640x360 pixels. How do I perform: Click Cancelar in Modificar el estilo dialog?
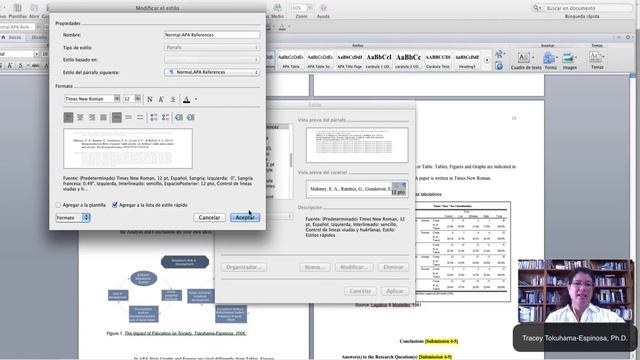tap(209, 218)
